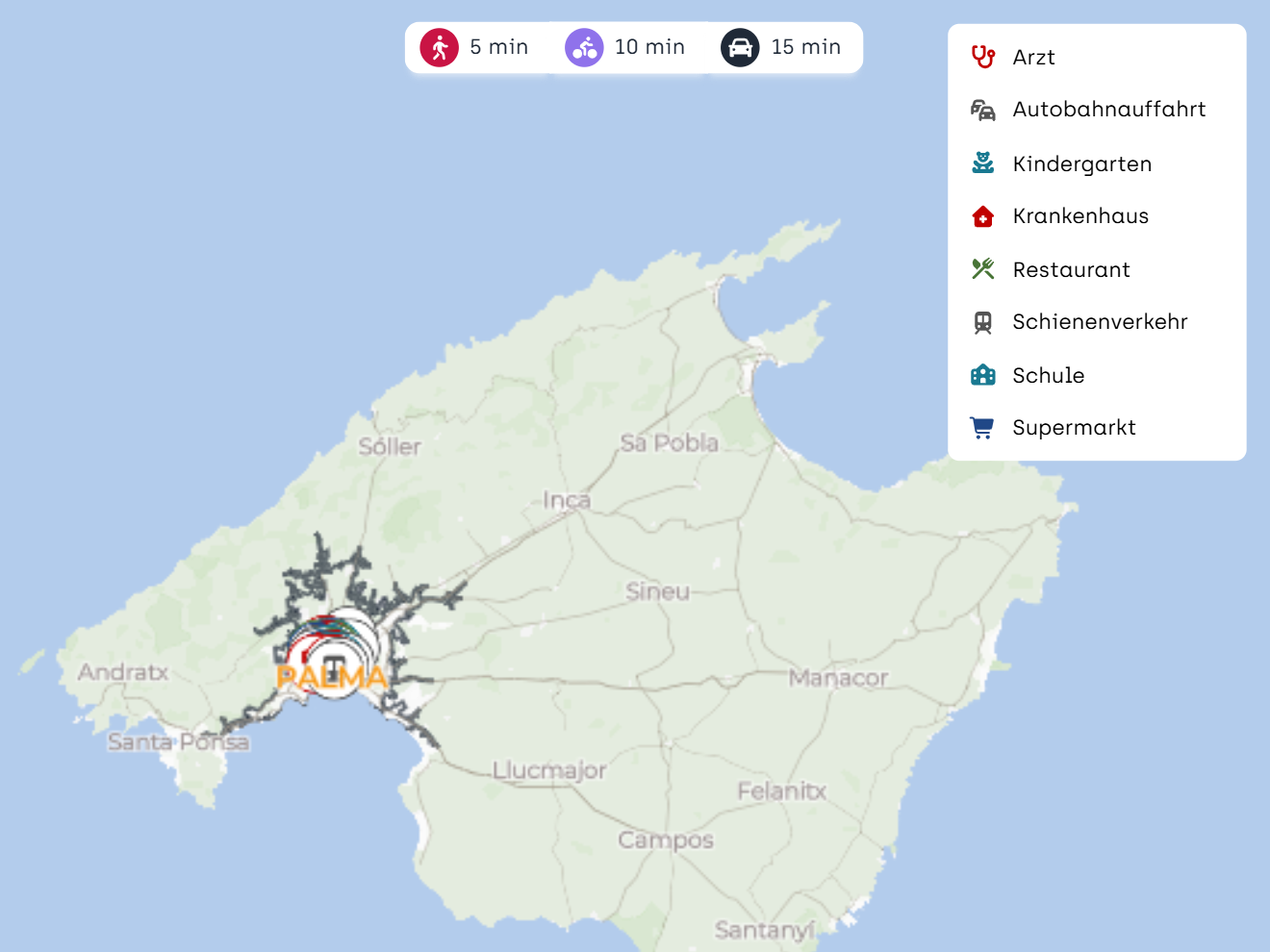Image resolution: width=1270 pixels, height=952 pixels.
Task: Click the Kindergarten teddy bear icon
Action: [x=982, y=163]
